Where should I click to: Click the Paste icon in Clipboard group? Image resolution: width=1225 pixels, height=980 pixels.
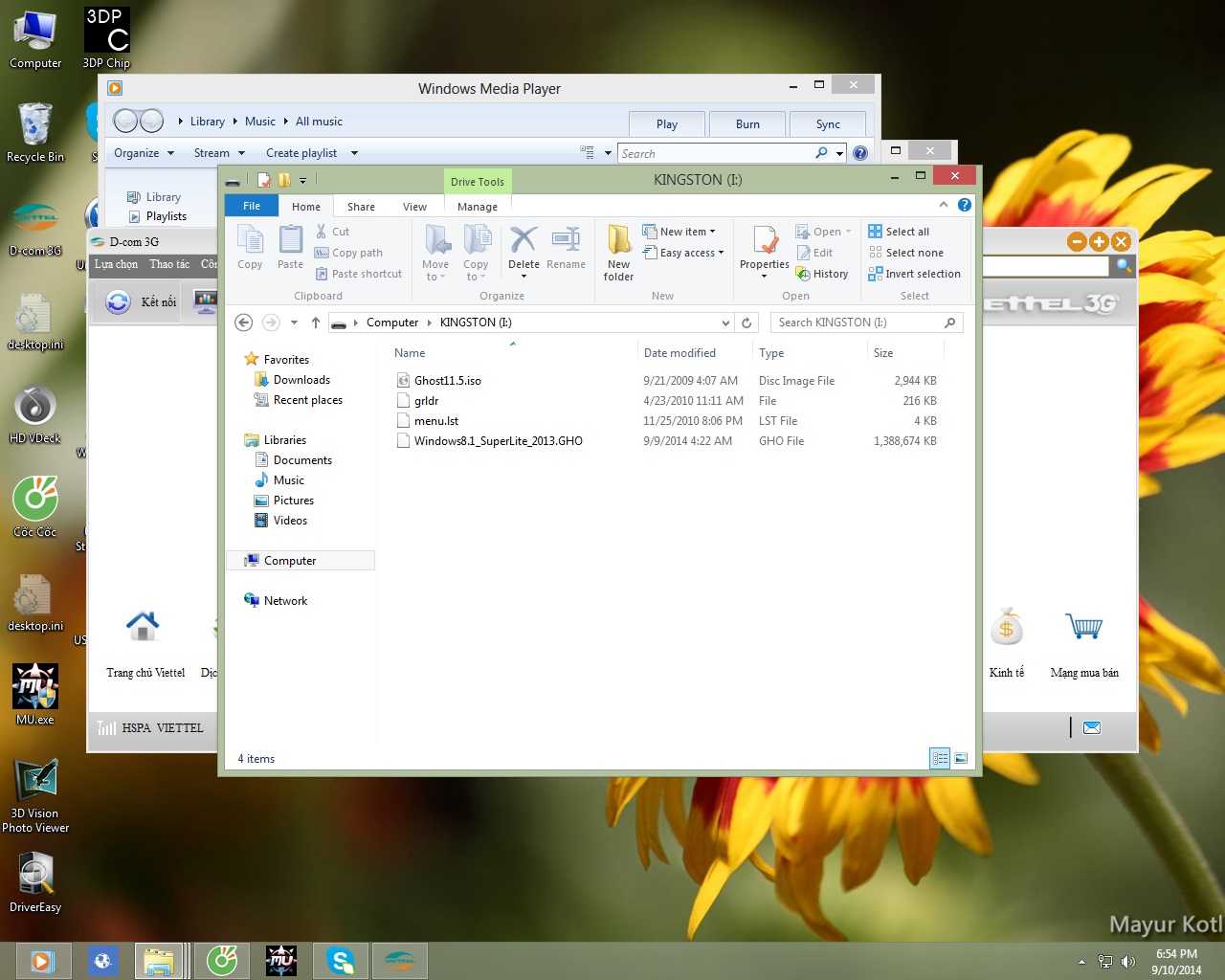(x=290, y=247)
